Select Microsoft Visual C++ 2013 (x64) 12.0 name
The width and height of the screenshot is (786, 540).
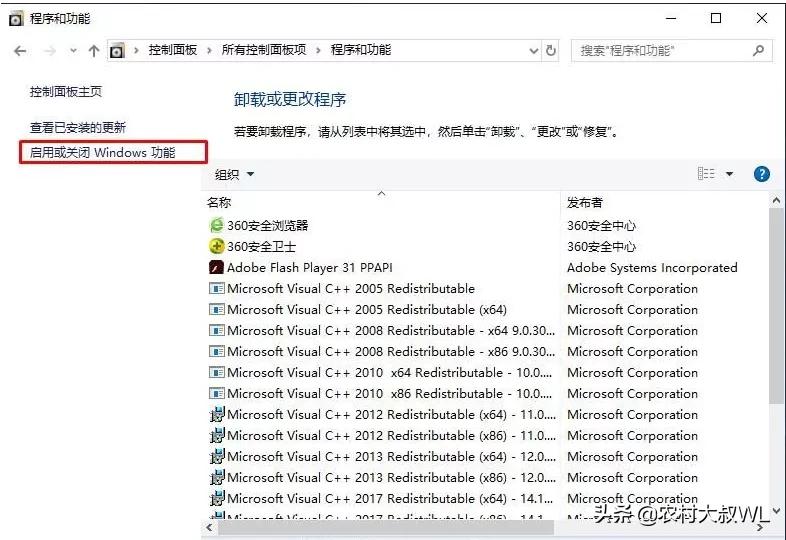point(391,457)
